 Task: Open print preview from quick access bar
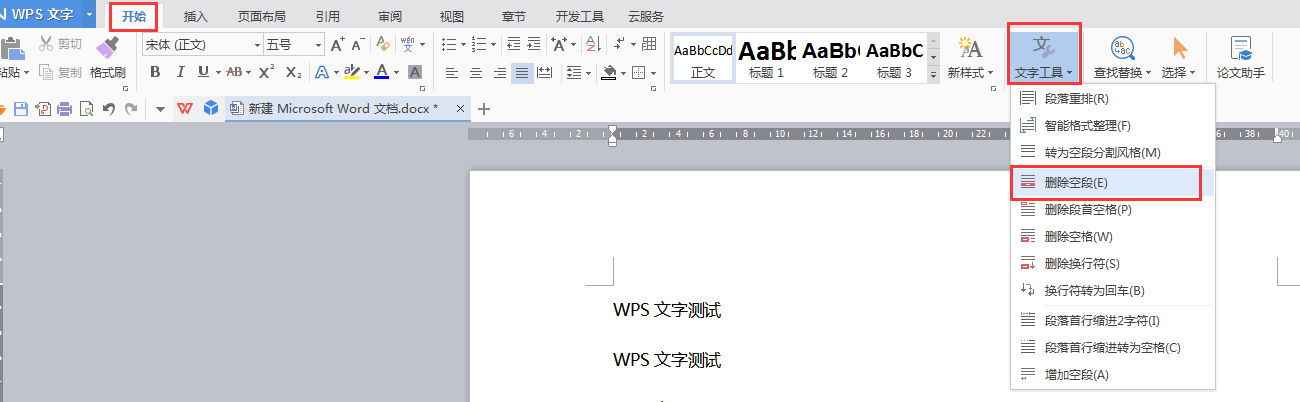pyautogui.click(x=86, y=108)
